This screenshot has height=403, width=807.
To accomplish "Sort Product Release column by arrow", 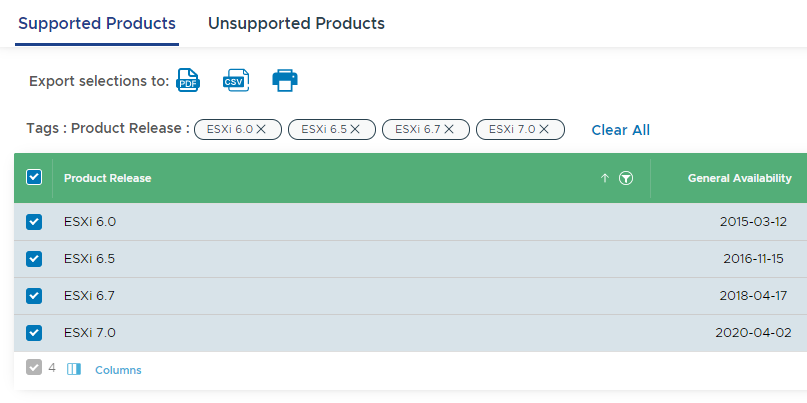I will [605, 178].
